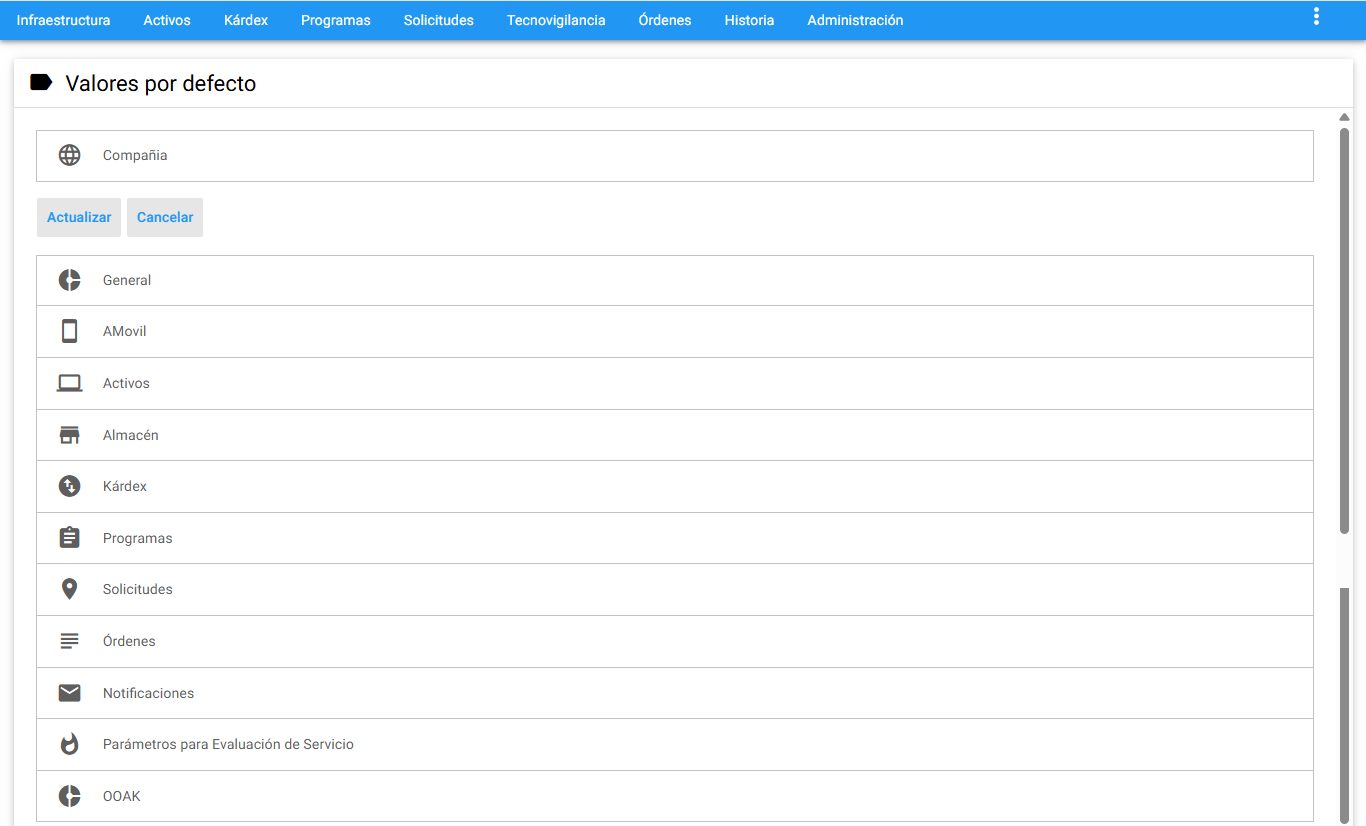Screen dimensions: 1366x826
Task: Click the Cancelar button
Action: click(x=165, y=217)
